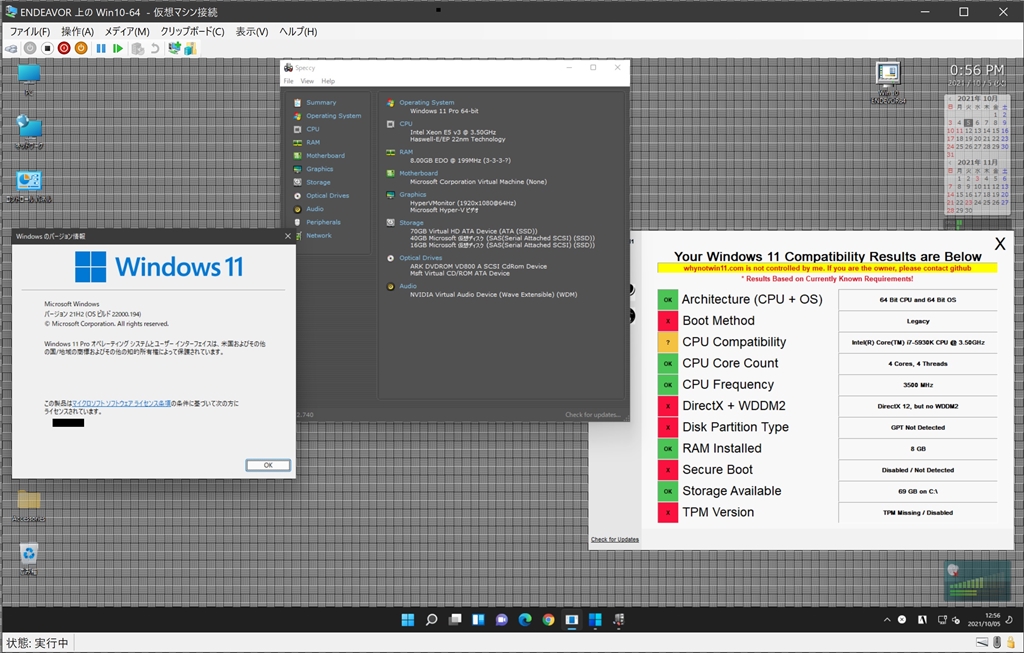Create a checkpoint via the toolbar icon
This screenshot has width=1024, height=653.
[138, 48]
